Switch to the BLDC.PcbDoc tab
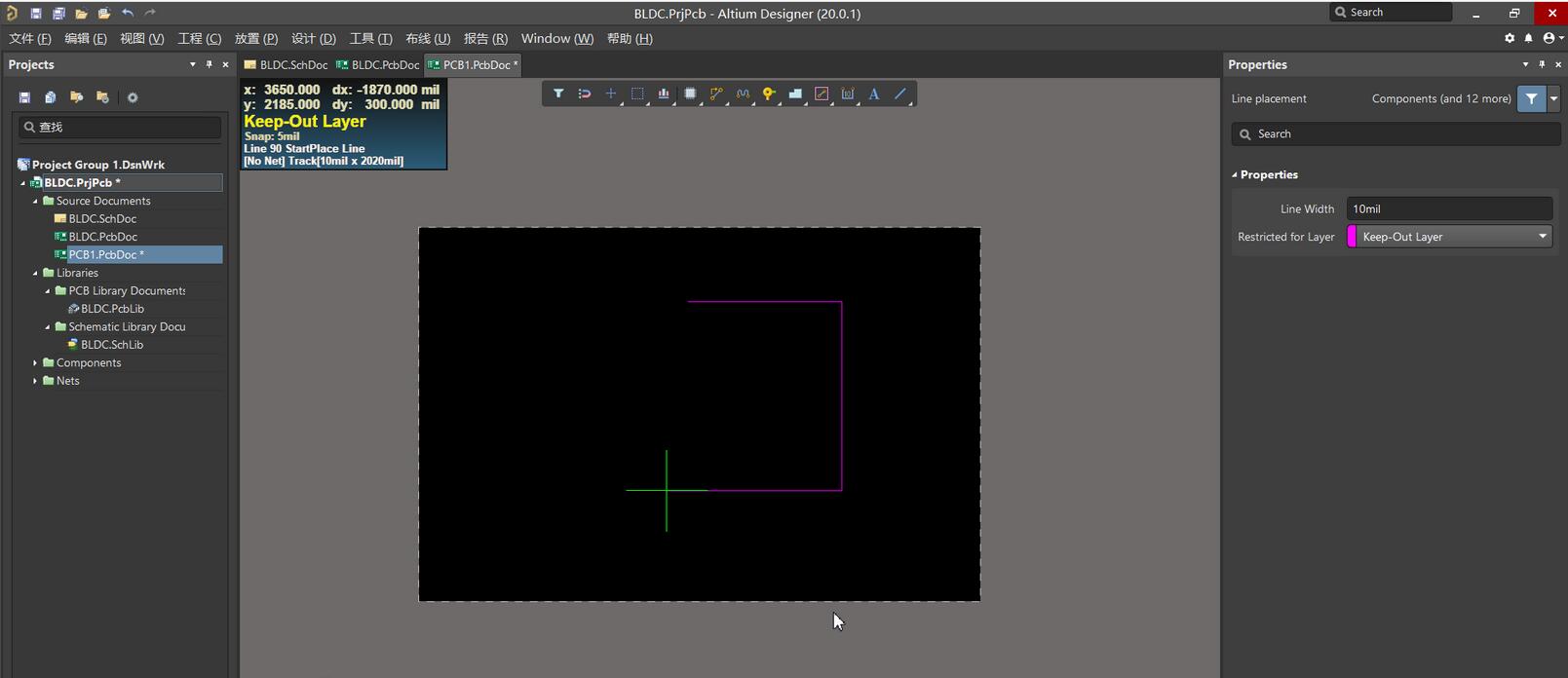Screen dimensions: 1568x678 [377, 64]
